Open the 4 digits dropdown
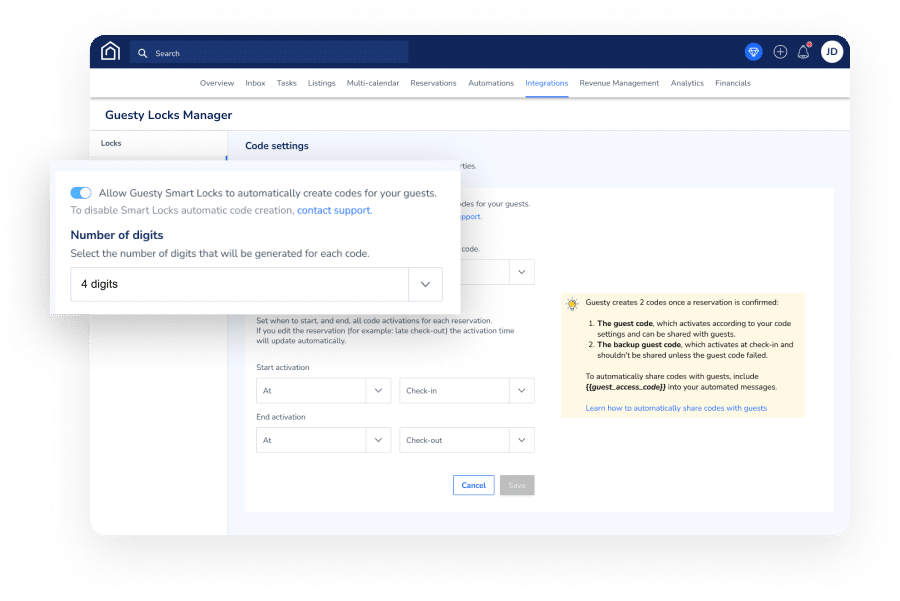 coord(256,284)
